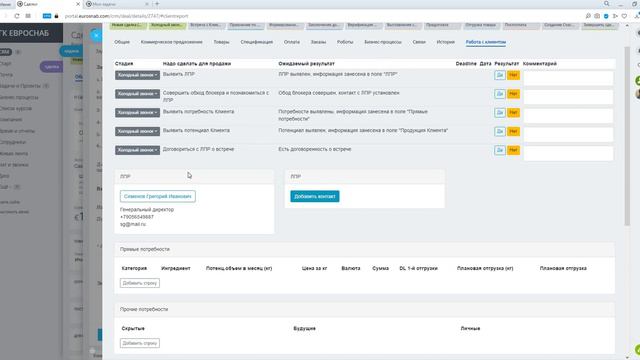This screenshot has width=640, height=360.
Task: Select the "Предоплата" pipeline stage
Action: coord(442,25)
